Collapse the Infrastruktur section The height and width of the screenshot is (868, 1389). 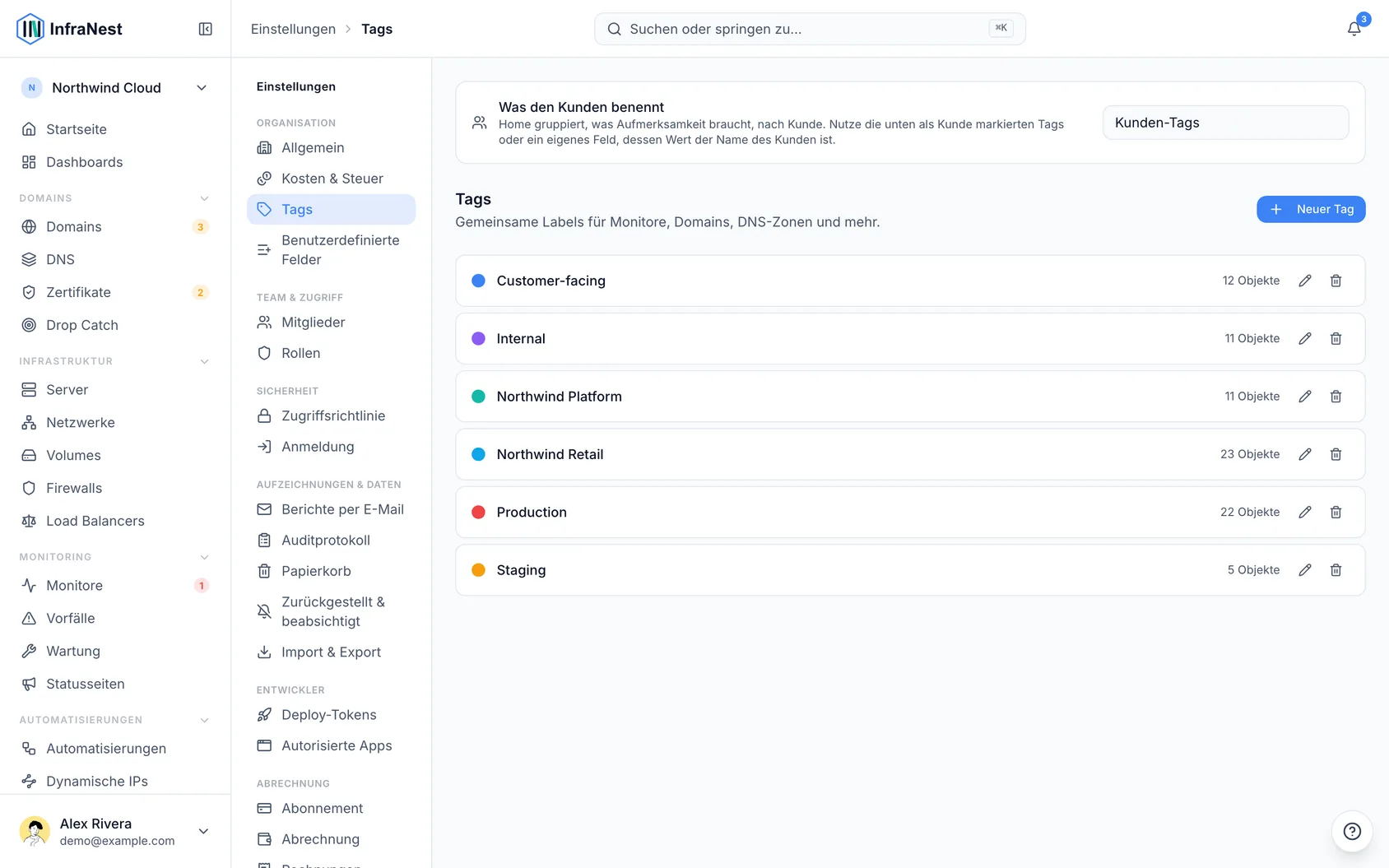[x=205, y=361]
